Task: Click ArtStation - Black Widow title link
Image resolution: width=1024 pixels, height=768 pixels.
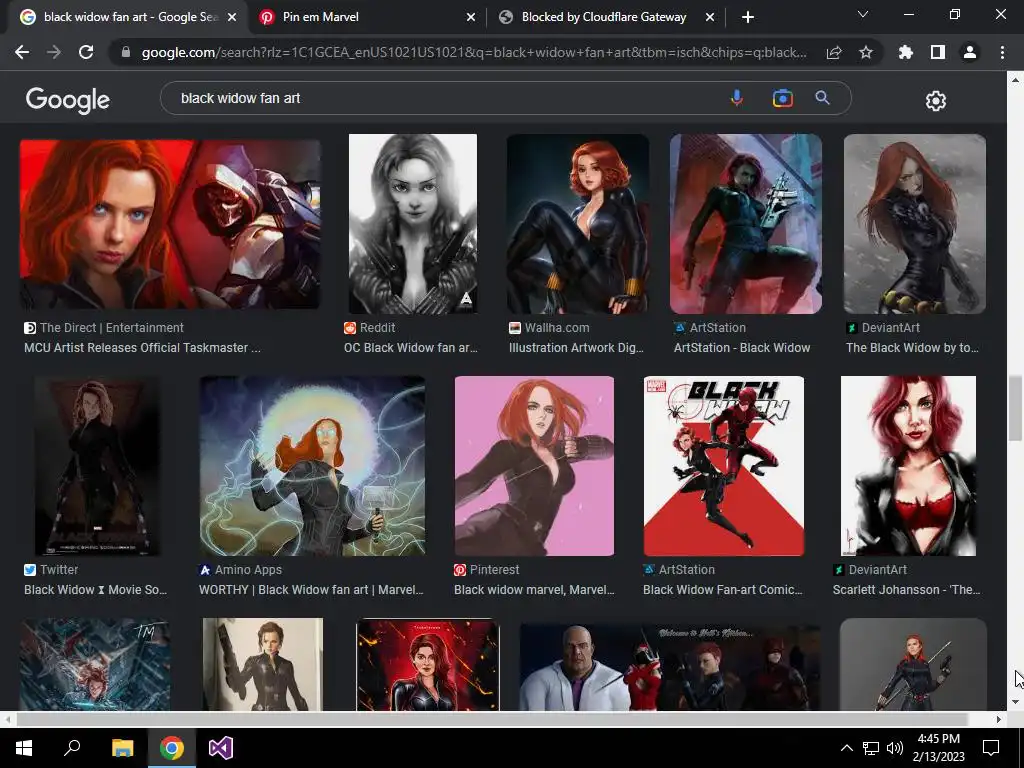Action: pos(742,348)
